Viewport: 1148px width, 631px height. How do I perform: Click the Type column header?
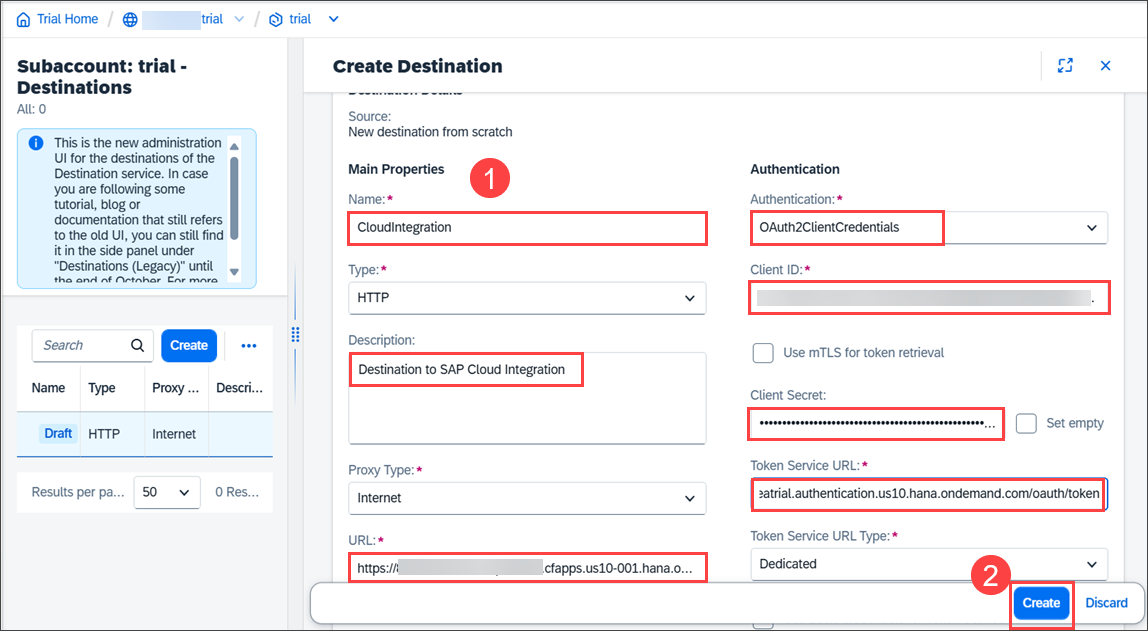click(x=102, y=388)
